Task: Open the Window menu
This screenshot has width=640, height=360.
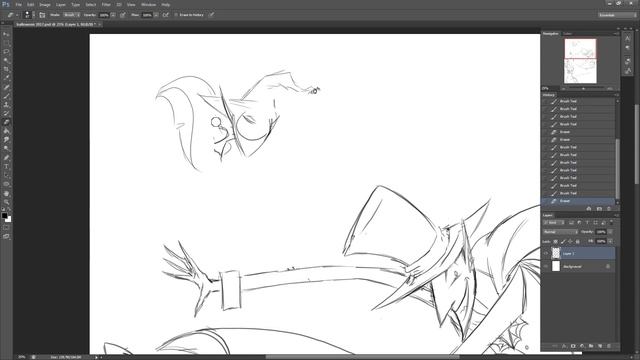Action: pyautogui.click(x=148, y=4)
